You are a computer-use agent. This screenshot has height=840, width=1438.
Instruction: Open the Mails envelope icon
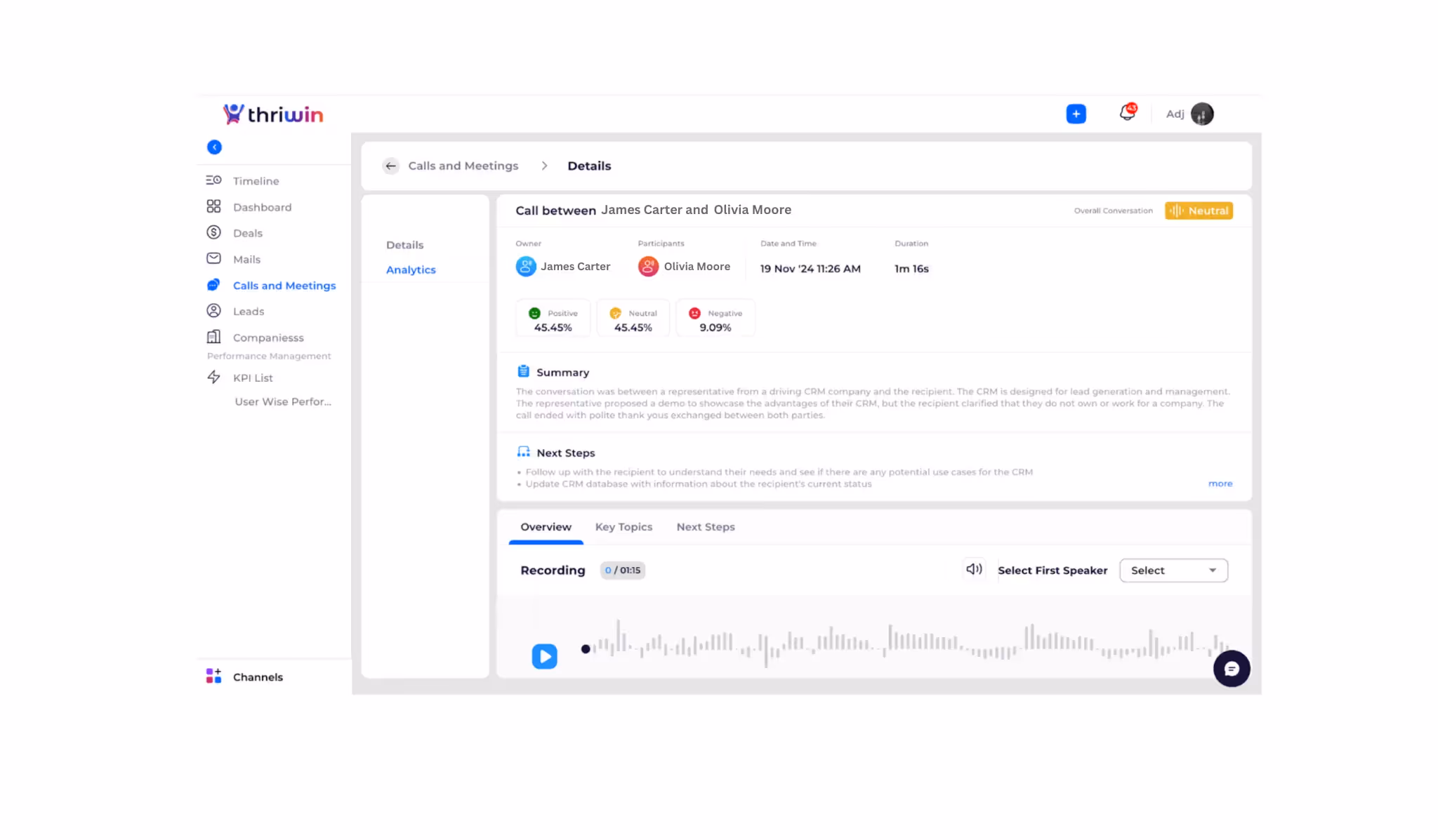213,259
